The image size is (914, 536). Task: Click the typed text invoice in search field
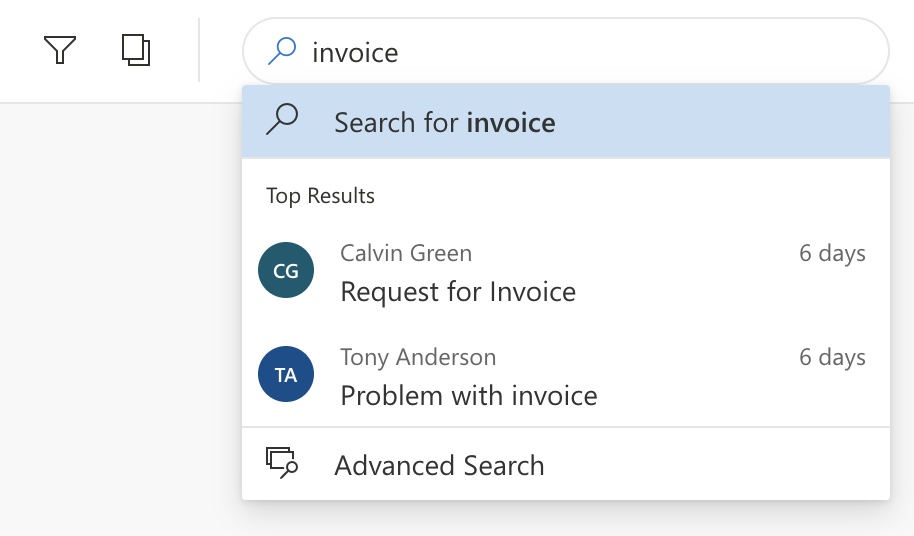[x=355, y=52]
